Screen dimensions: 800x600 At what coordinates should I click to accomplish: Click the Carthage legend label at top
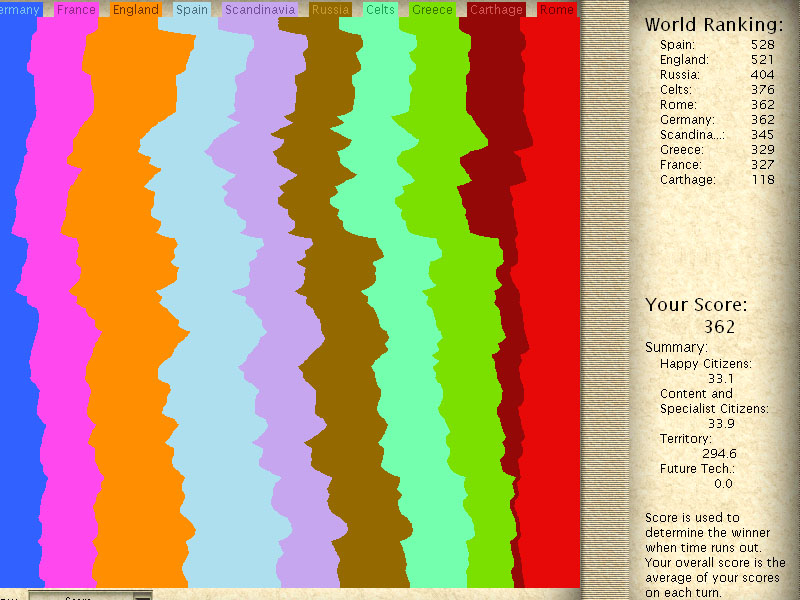(496, 10)
